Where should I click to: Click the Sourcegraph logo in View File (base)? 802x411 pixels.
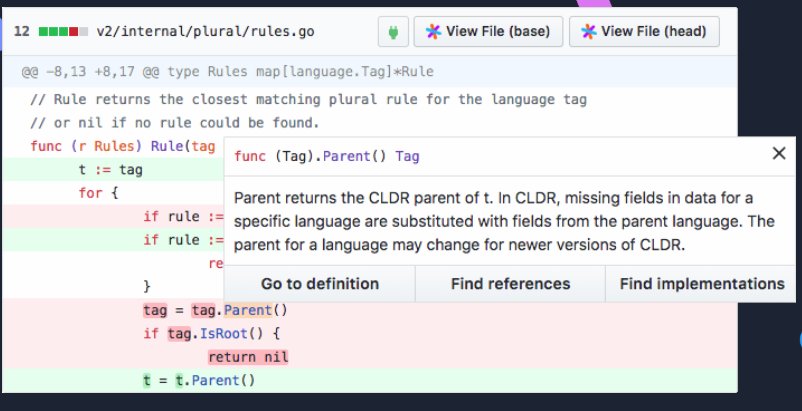[x=433, y=32]
